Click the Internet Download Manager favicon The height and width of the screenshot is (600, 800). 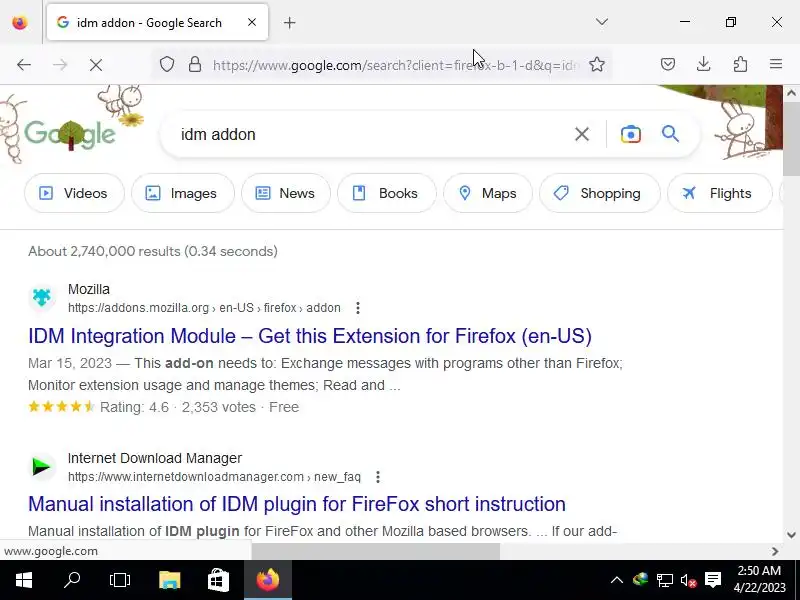[42, 466]
